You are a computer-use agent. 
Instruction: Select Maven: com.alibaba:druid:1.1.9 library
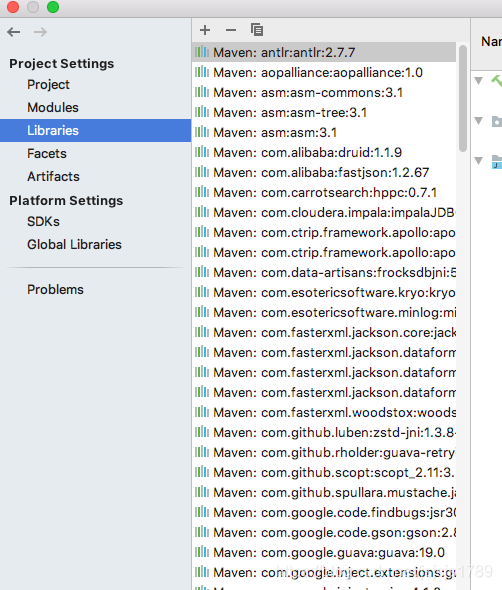point(324,152)
